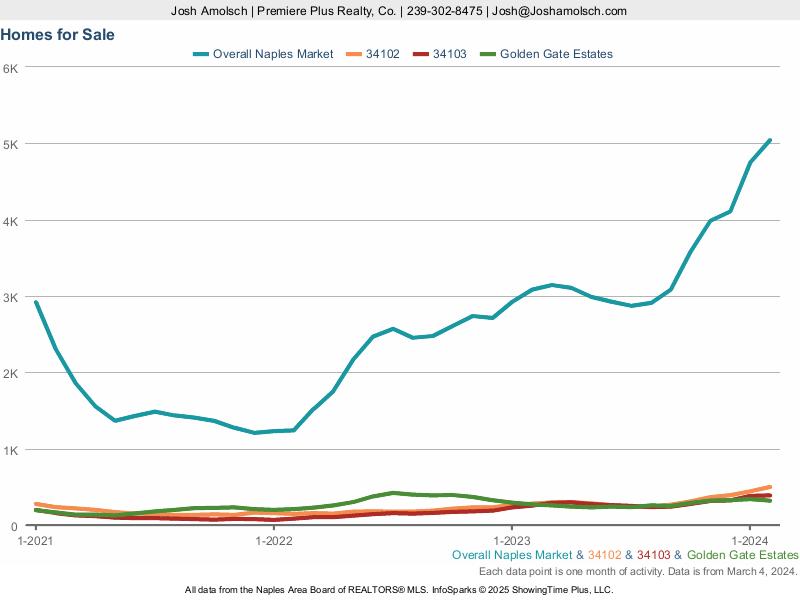The image size is (800, 600).
Task: Click the email Josh@Joshamolsch.com
Action: 559,11
